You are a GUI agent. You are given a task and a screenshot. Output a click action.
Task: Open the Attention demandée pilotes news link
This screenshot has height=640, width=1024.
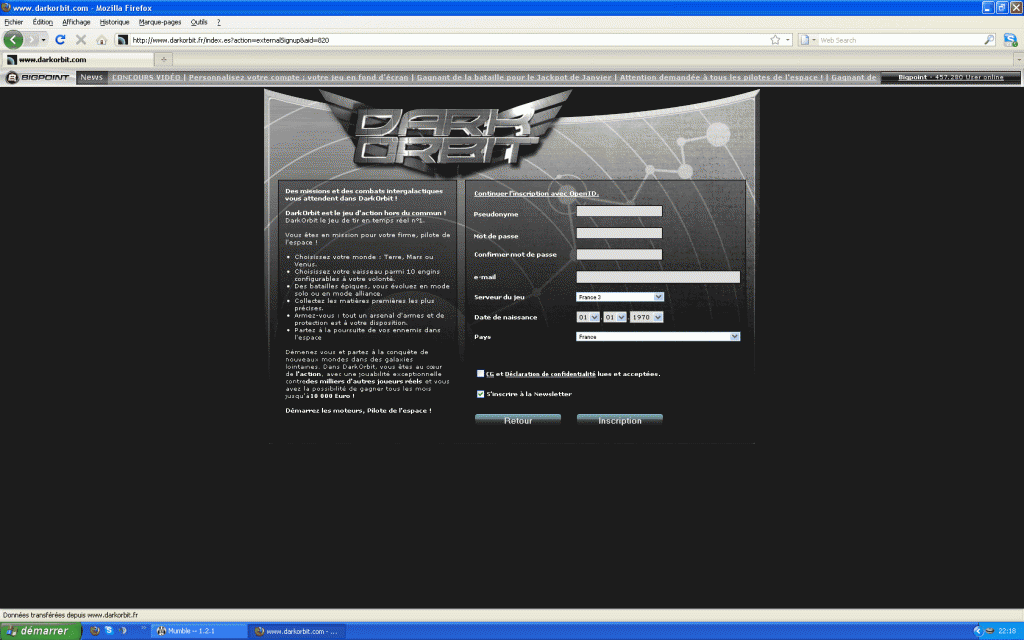click(721, 77)
